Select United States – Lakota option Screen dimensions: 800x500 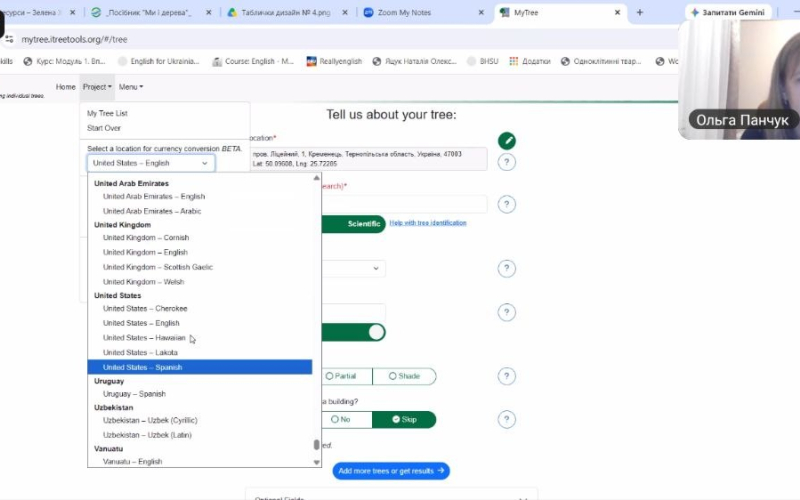click(140, 353)
